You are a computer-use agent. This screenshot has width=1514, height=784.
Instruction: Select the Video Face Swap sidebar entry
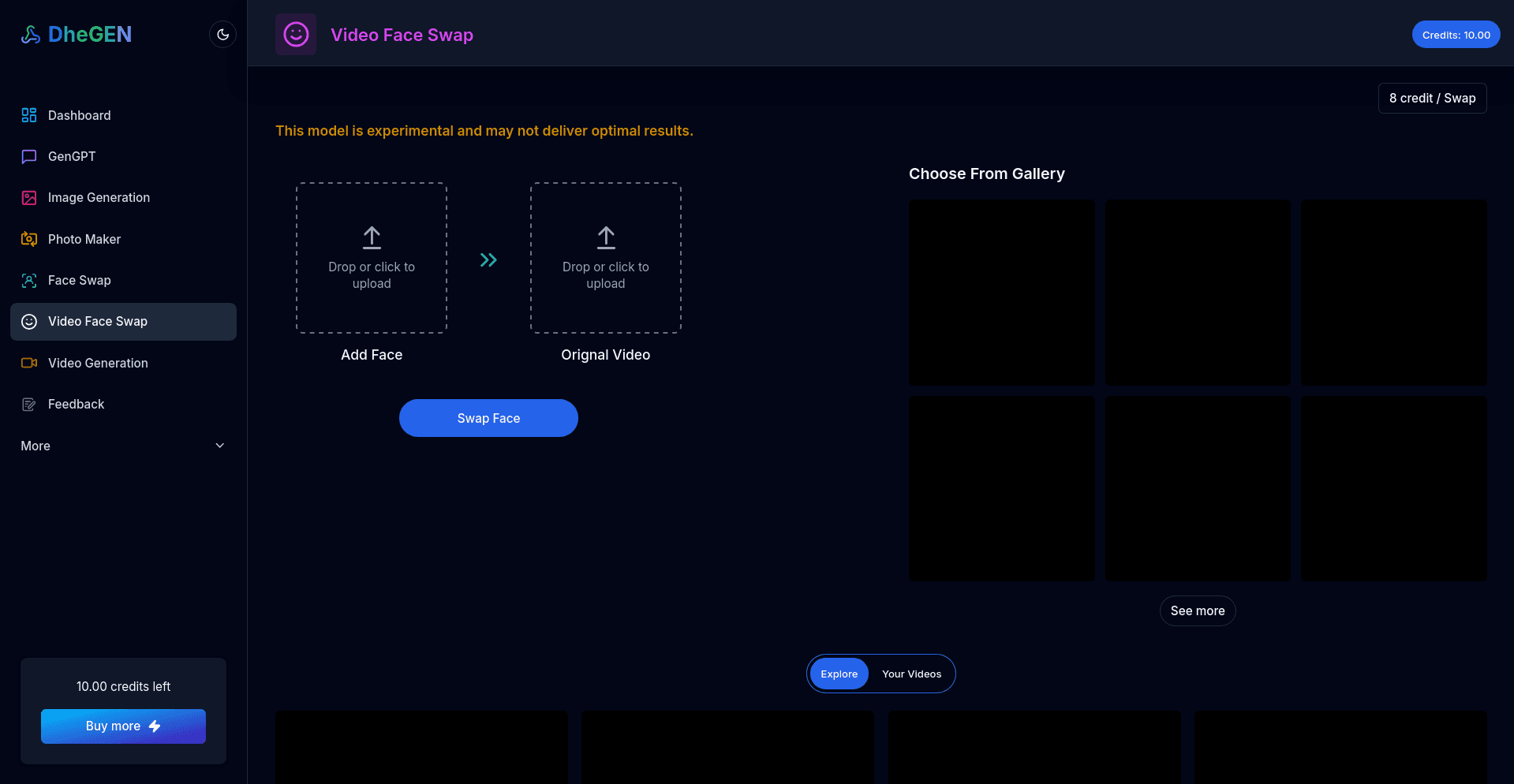pyautogui.click(x=97, y=321)
